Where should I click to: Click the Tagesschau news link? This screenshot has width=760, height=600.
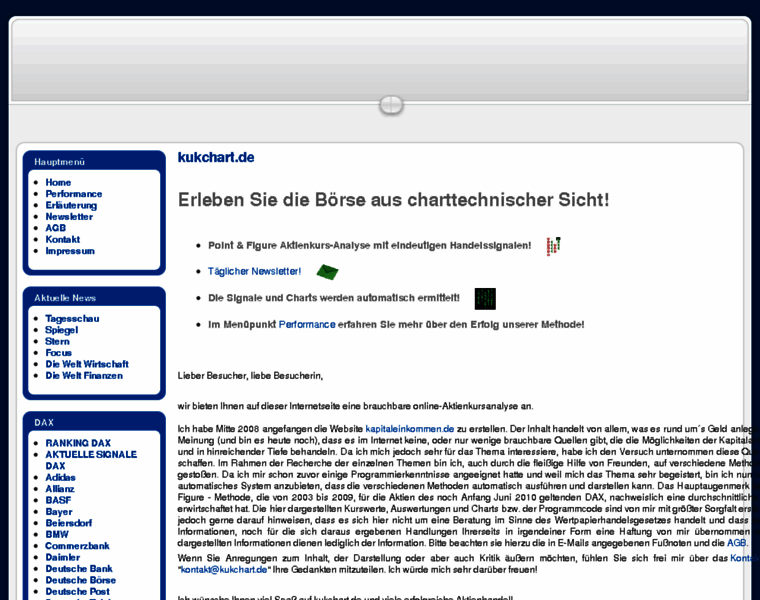72,318
